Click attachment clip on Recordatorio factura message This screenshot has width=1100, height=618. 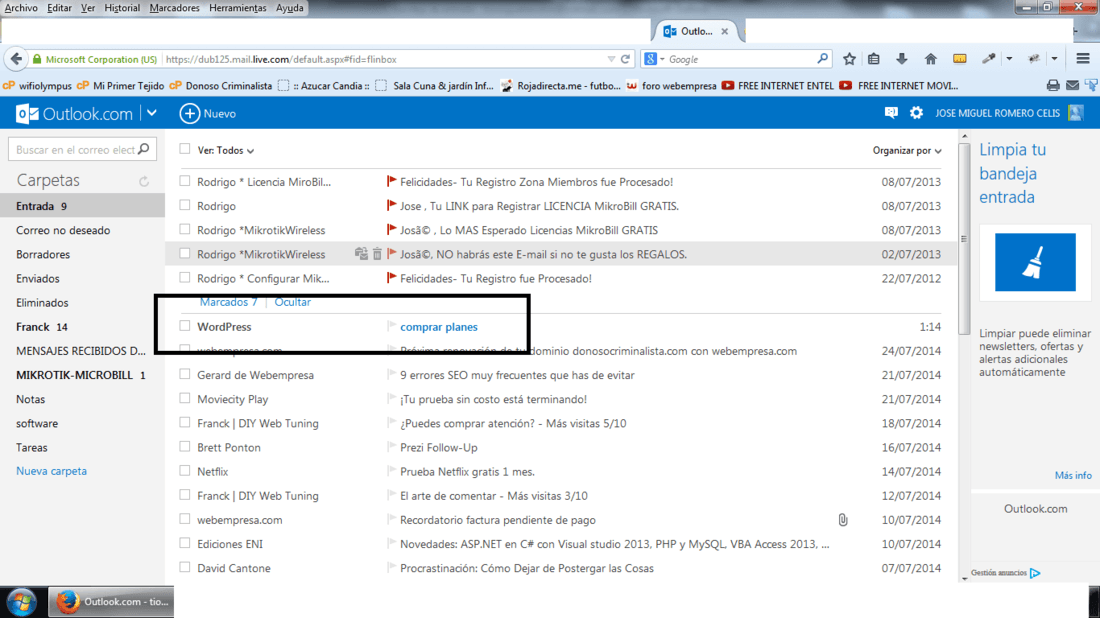pyautogui.click(x=843, y=520)
